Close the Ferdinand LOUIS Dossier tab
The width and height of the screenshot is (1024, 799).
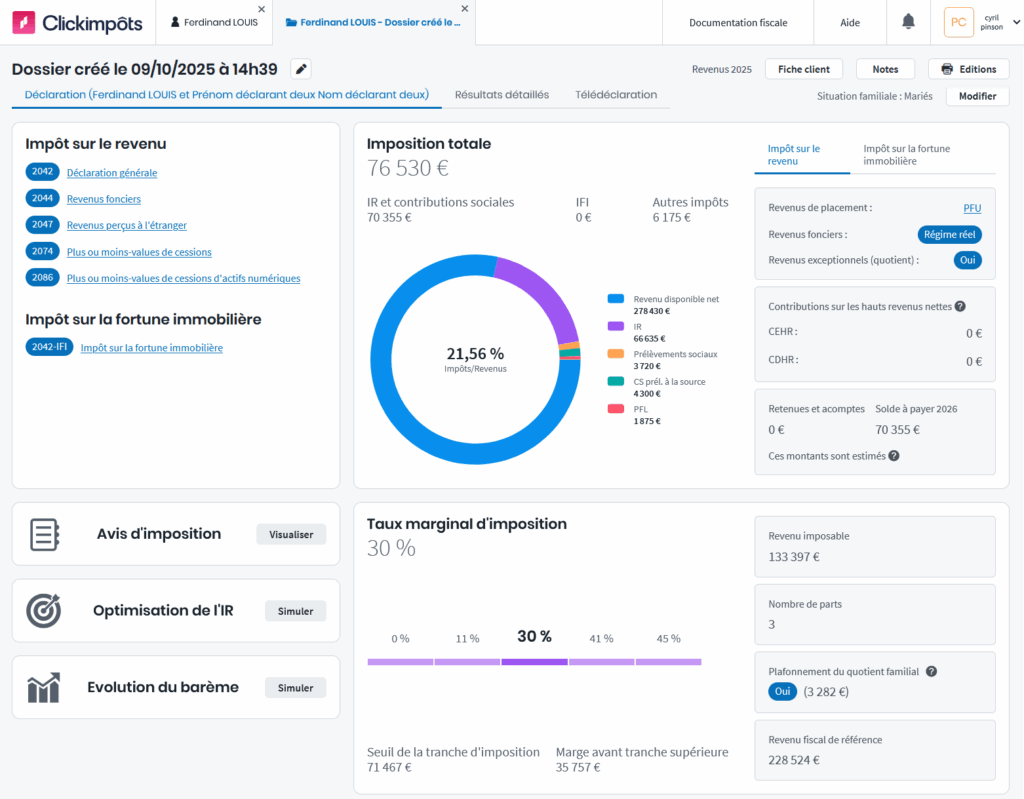pos(466,9)
